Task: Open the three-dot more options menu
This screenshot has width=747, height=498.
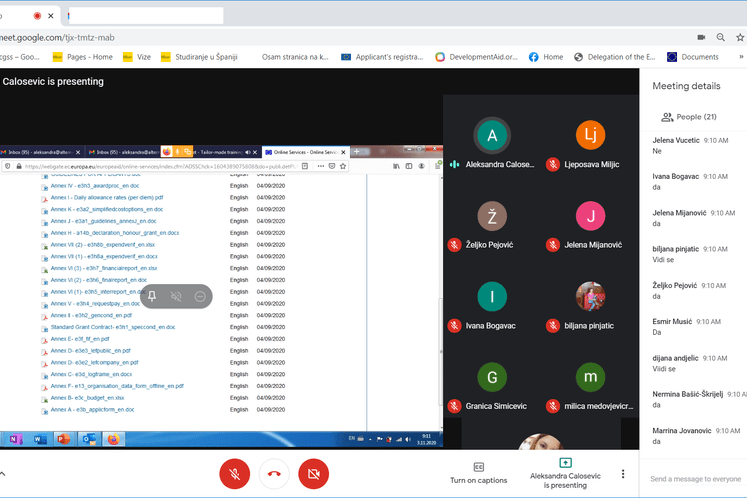Action: coord(623,474)
